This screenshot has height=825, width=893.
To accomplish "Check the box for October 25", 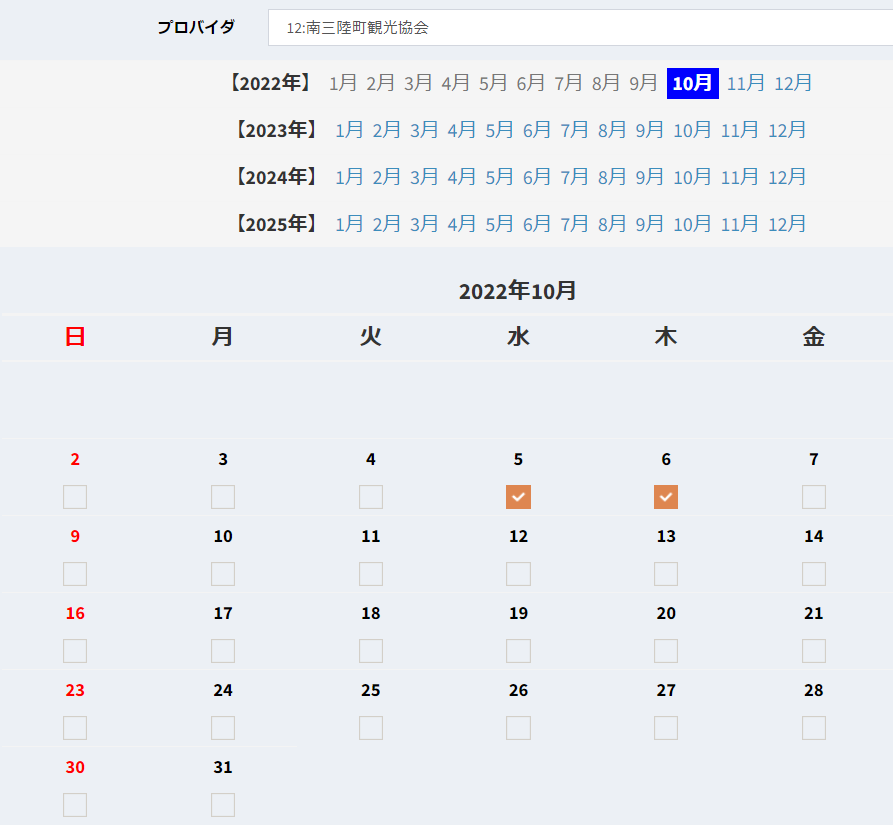I will 371,728.
